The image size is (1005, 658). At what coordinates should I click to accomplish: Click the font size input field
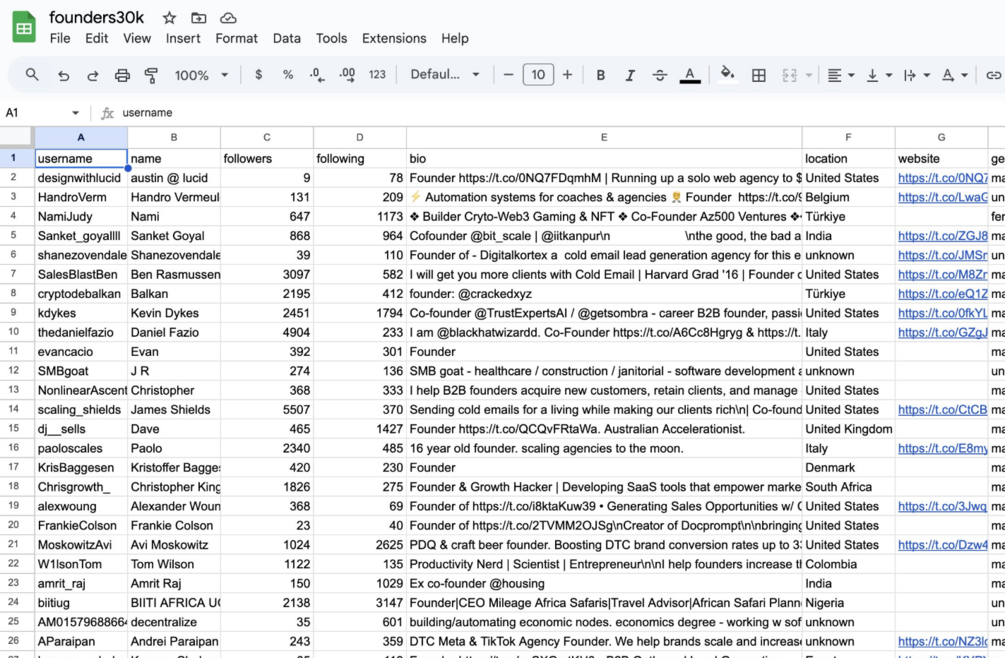point(538,74)
